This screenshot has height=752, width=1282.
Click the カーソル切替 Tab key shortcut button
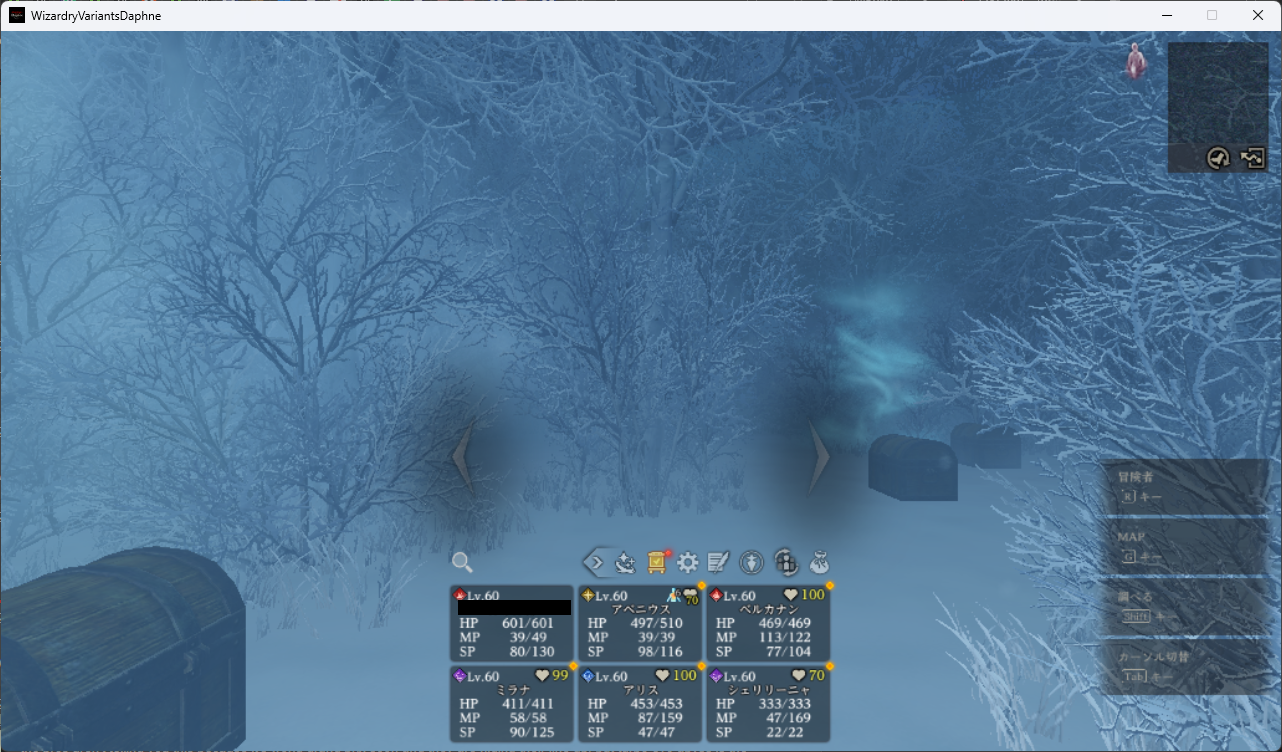click(1184, 667)
